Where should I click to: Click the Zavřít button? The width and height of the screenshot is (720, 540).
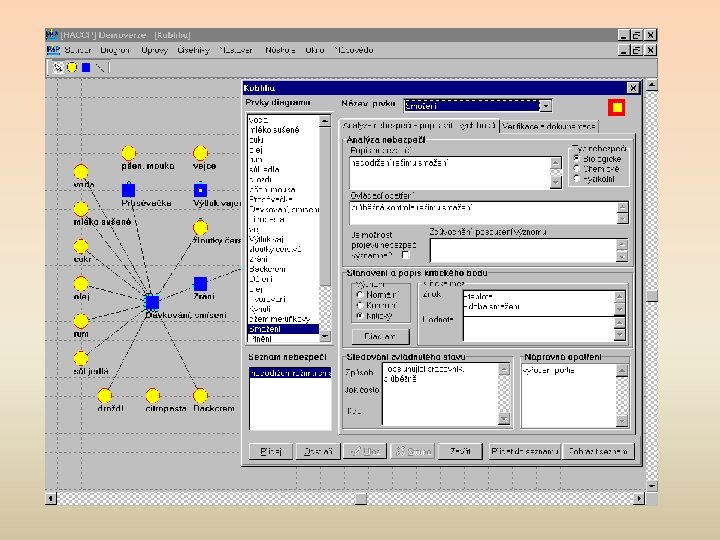[x=460, y=451]
